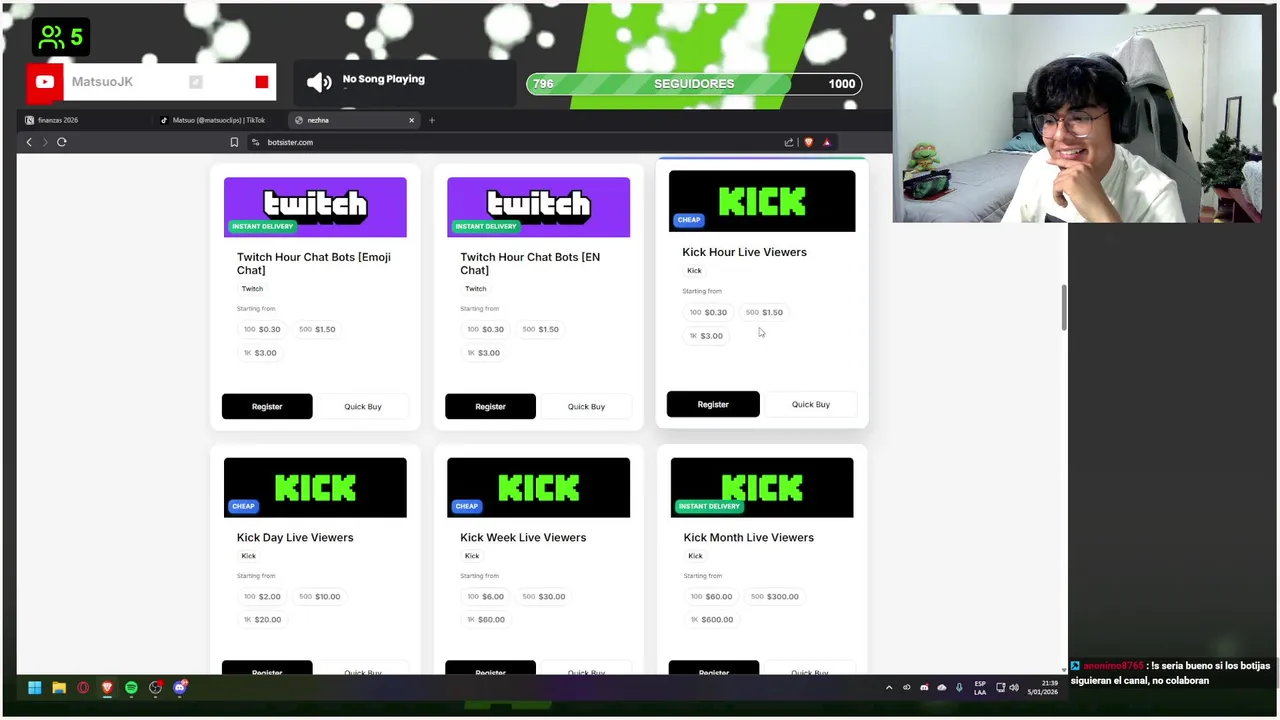Quick Buy Kick Hour Live Viewers
Viewport: 1280px width, 720px height.
click(x=811, y=404)
